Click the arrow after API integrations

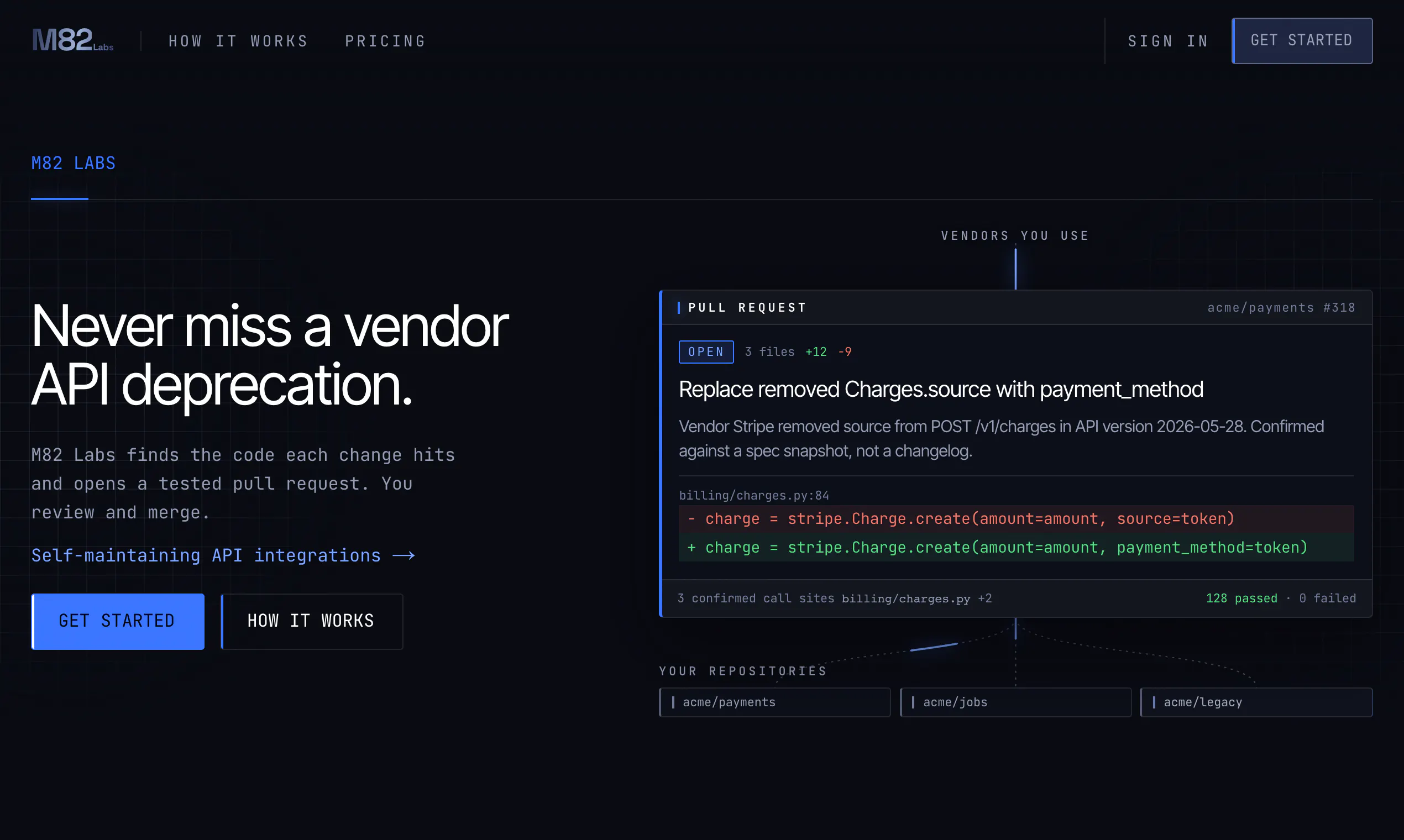tap(404, 556)
